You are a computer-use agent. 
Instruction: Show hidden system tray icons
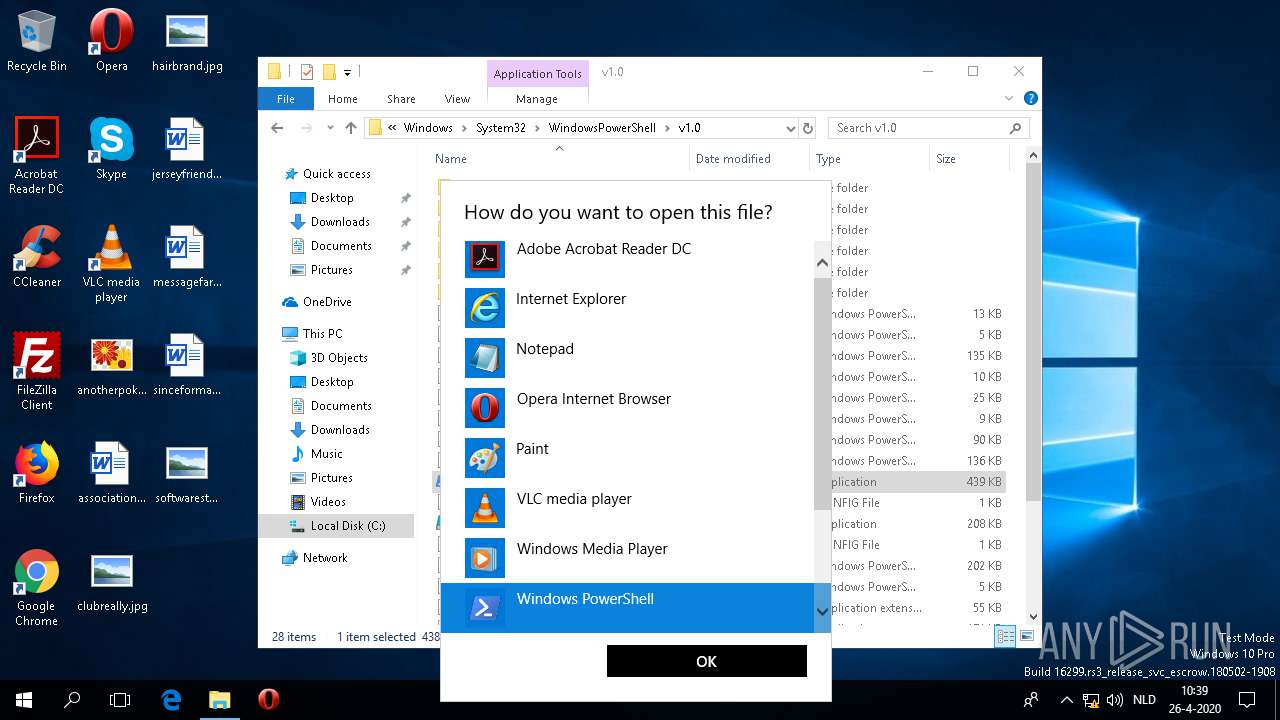click(x=1067, y=700)
